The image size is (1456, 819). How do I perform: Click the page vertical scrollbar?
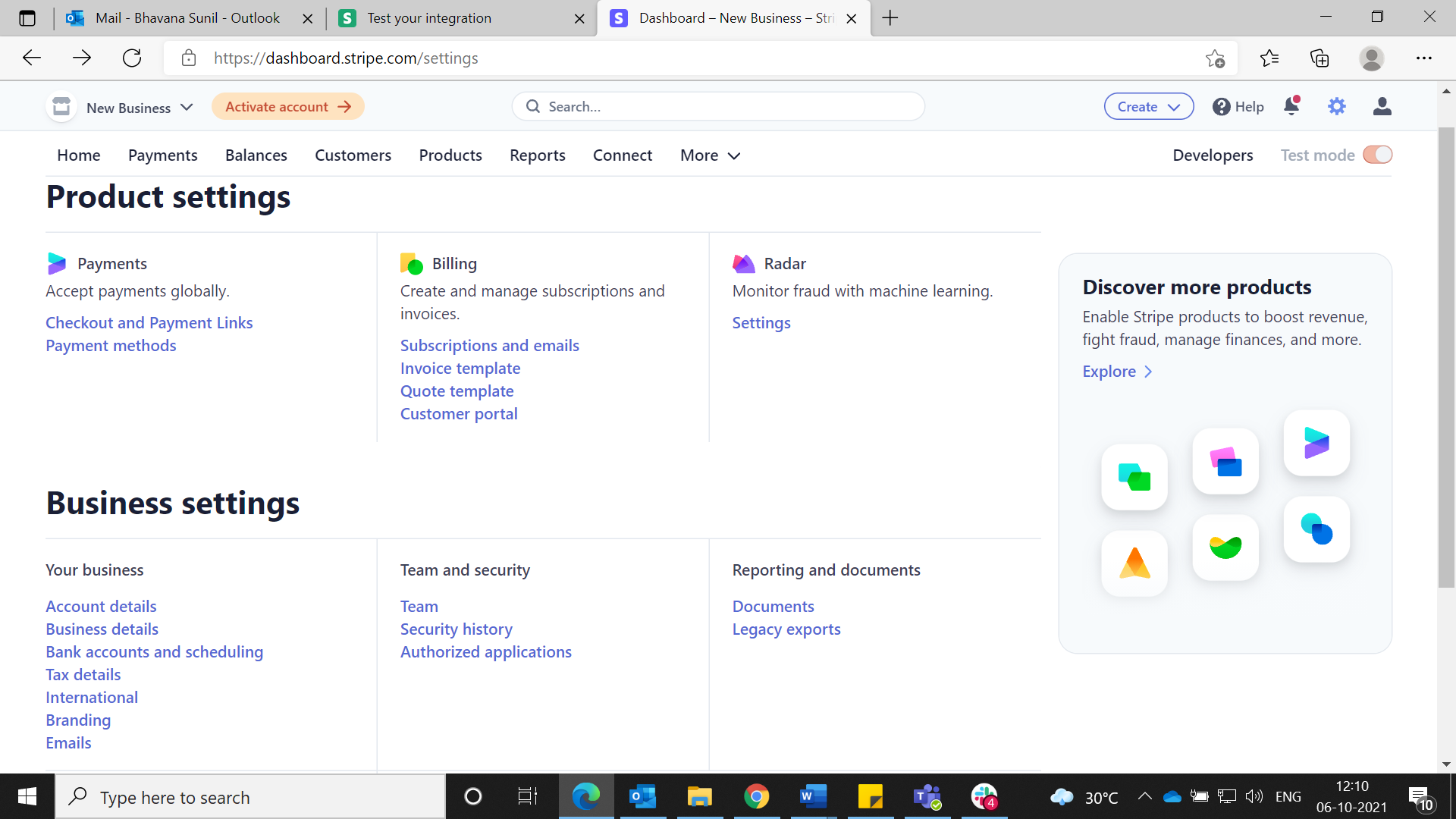[1446, 356]
